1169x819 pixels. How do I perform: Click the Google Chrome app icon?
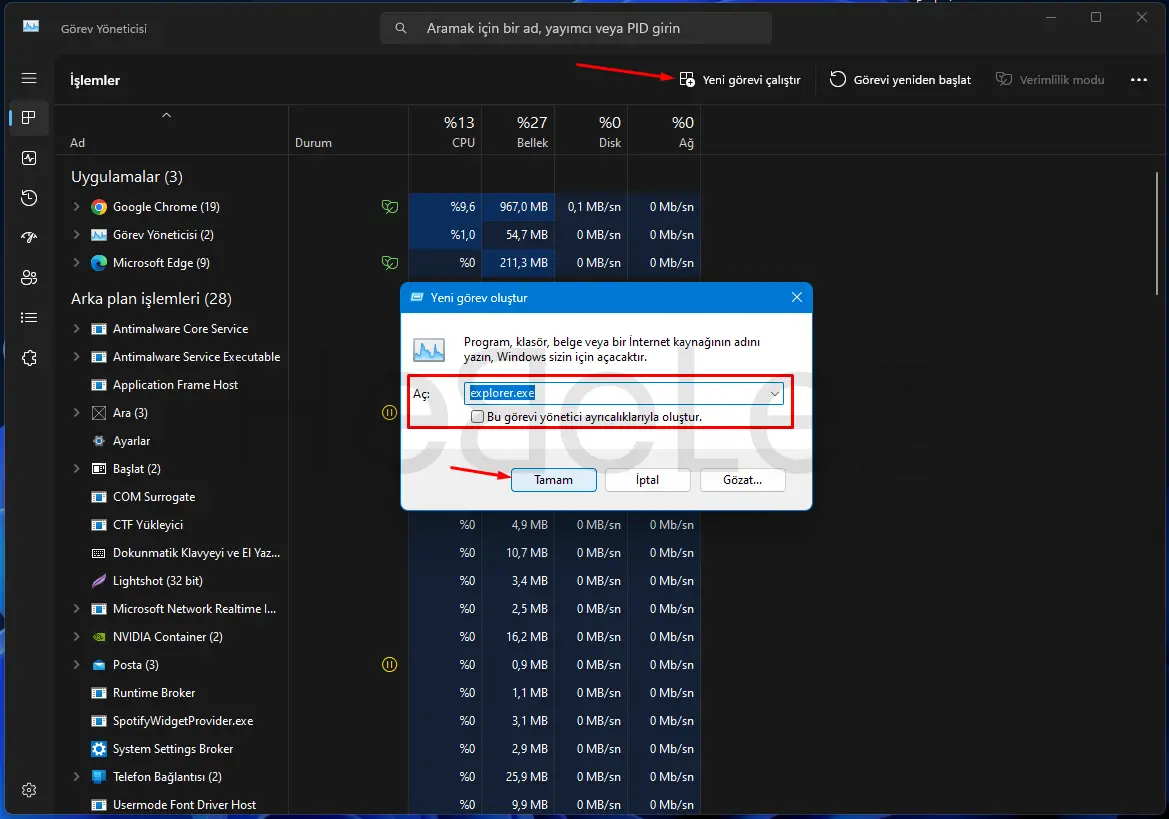[98, 207]
